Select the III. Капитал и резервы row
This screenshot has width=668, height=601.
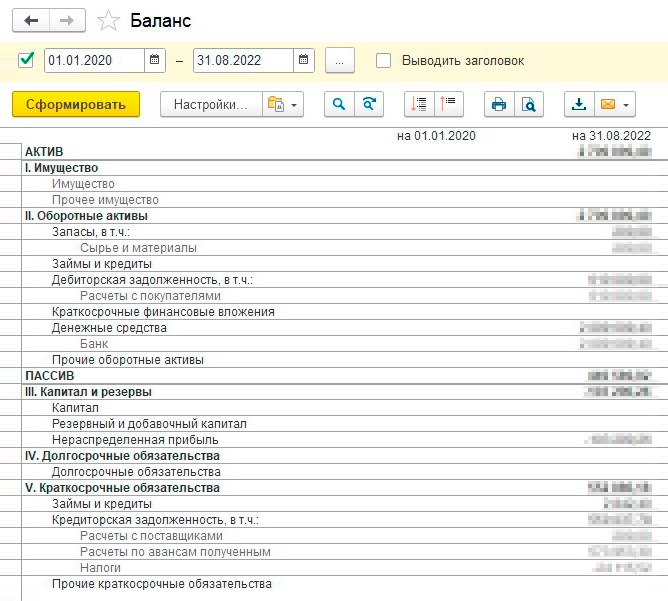(344, 392)
